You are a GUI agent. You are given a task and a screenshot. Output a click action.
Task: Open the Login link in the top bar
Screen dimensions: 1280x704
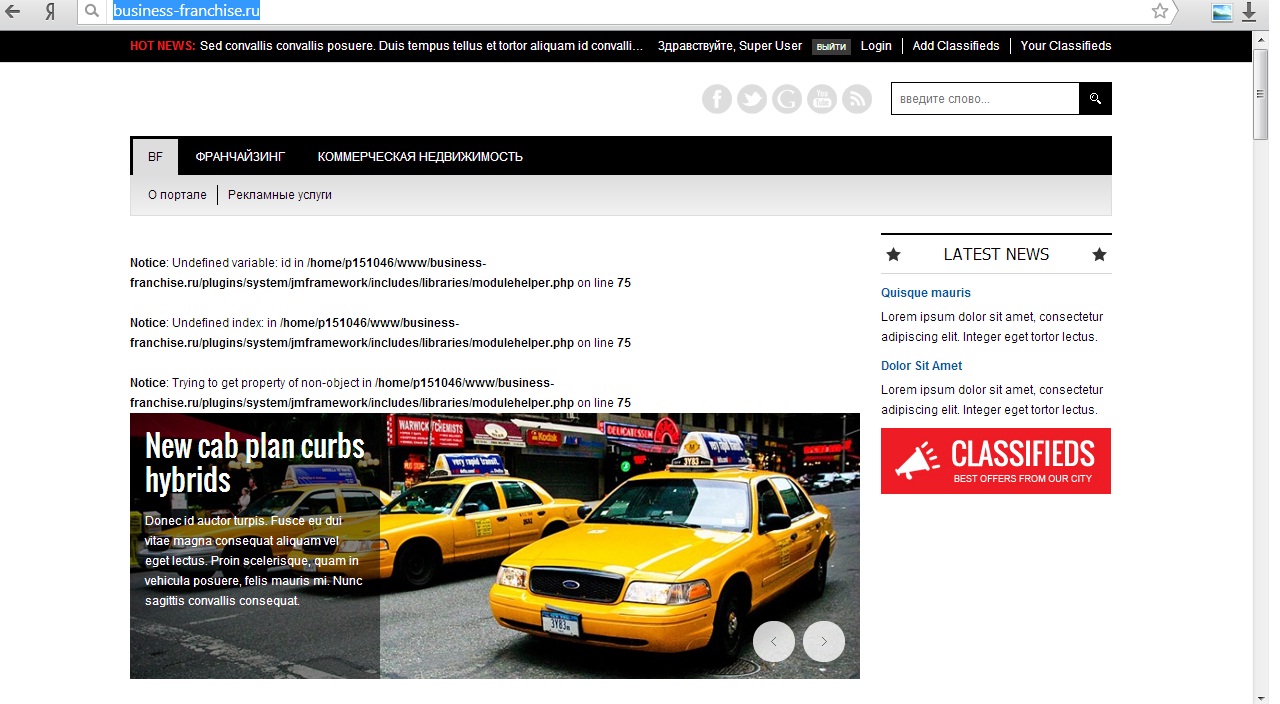[876, 46]
